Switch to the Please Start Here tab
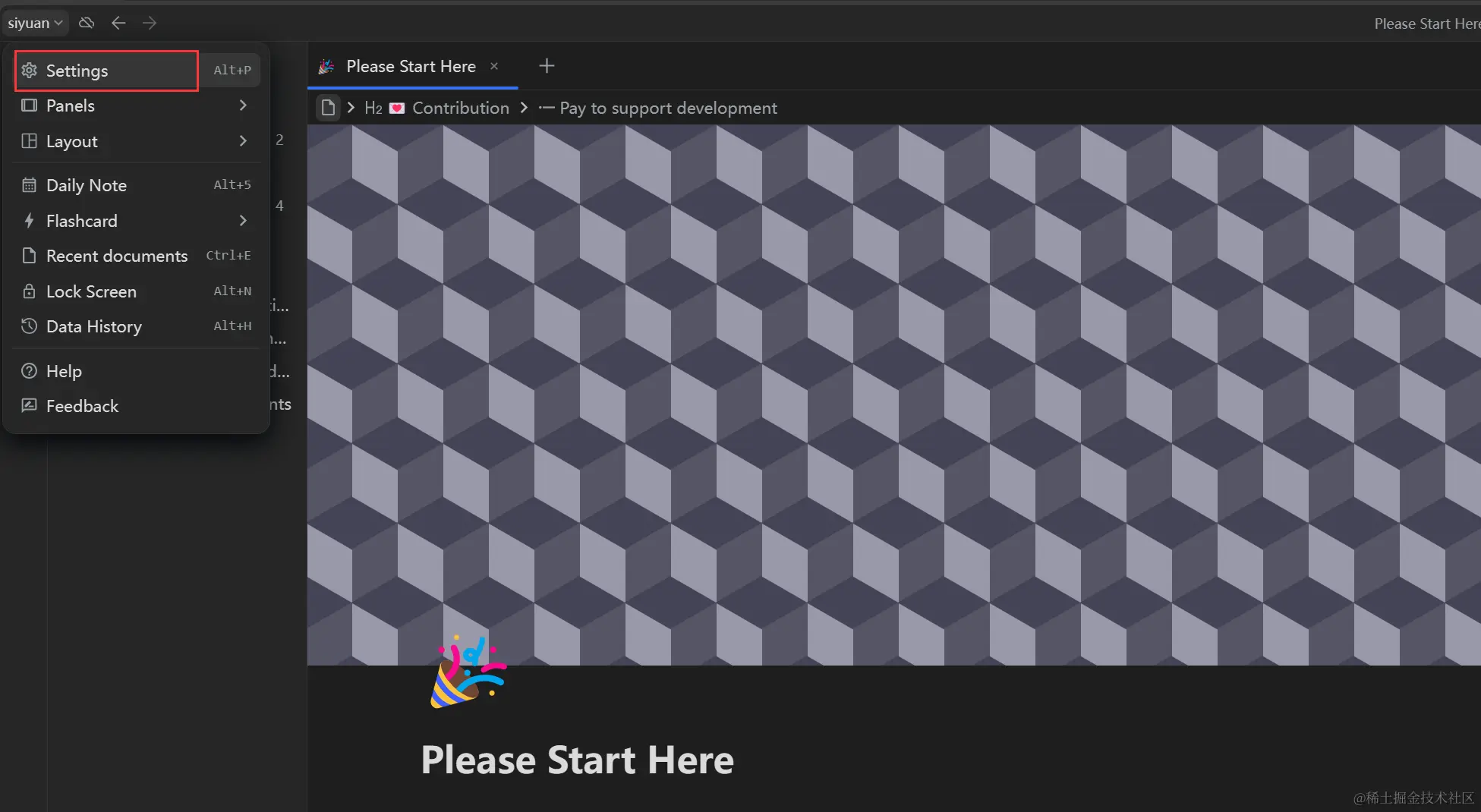This screenshot has height=812, width=1481. click(410, 66)
